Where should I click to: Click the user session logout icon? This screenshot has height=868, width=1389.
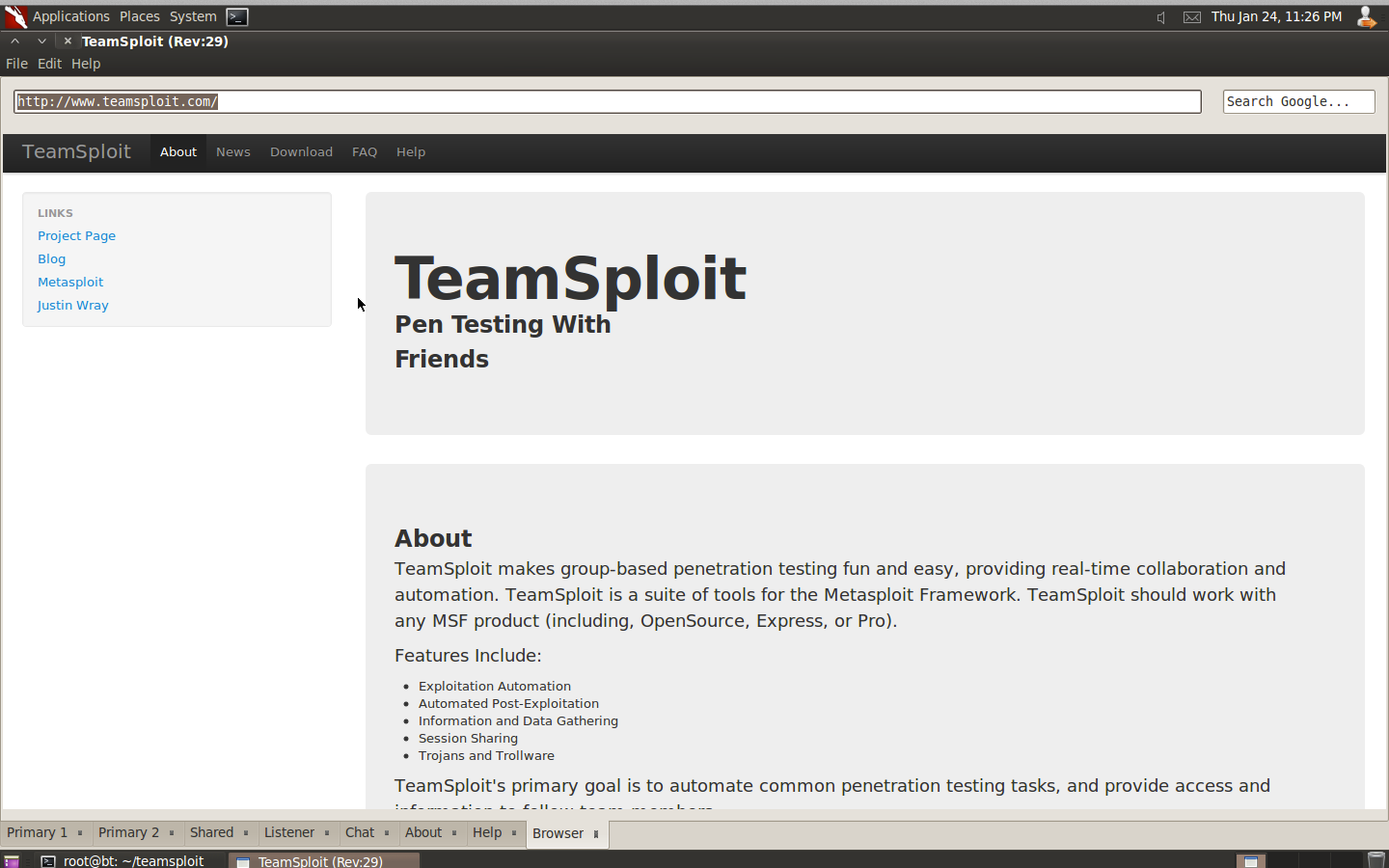(1366, 16)
